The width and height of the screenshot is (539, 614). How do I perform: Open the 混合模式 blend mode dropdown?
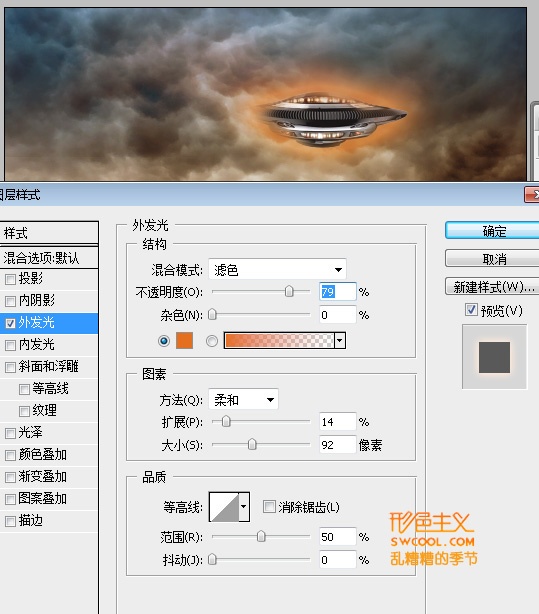tap(277, 269)
